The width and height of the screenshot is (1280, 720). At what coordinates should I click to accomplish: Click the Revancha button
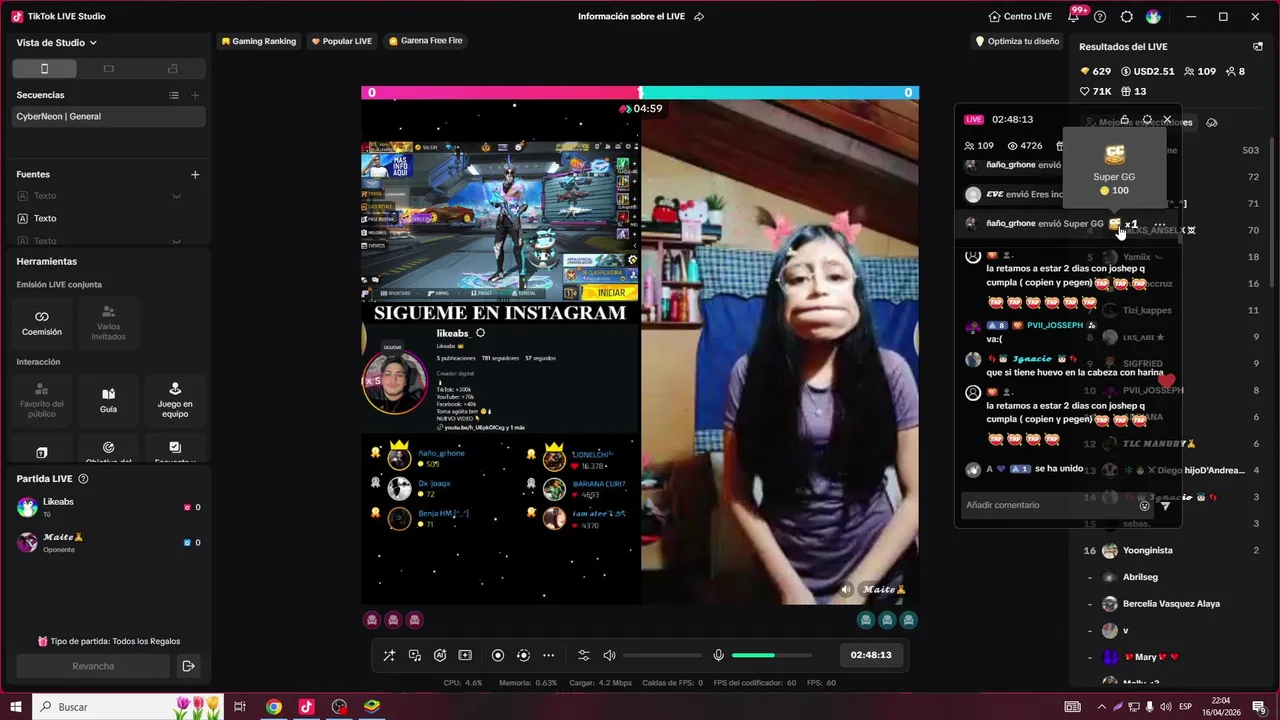93,666
